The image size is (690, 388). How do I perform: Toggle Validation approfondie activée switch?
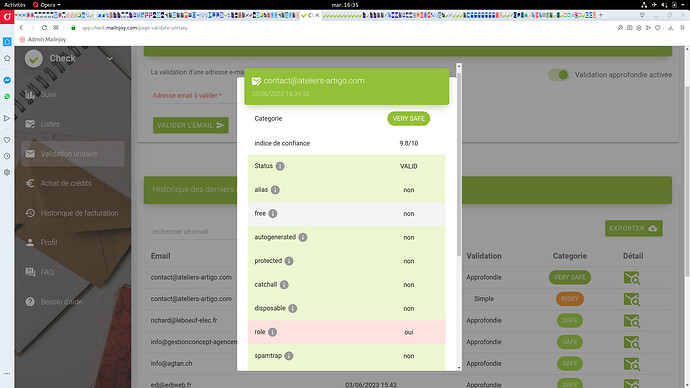[558, 75]
